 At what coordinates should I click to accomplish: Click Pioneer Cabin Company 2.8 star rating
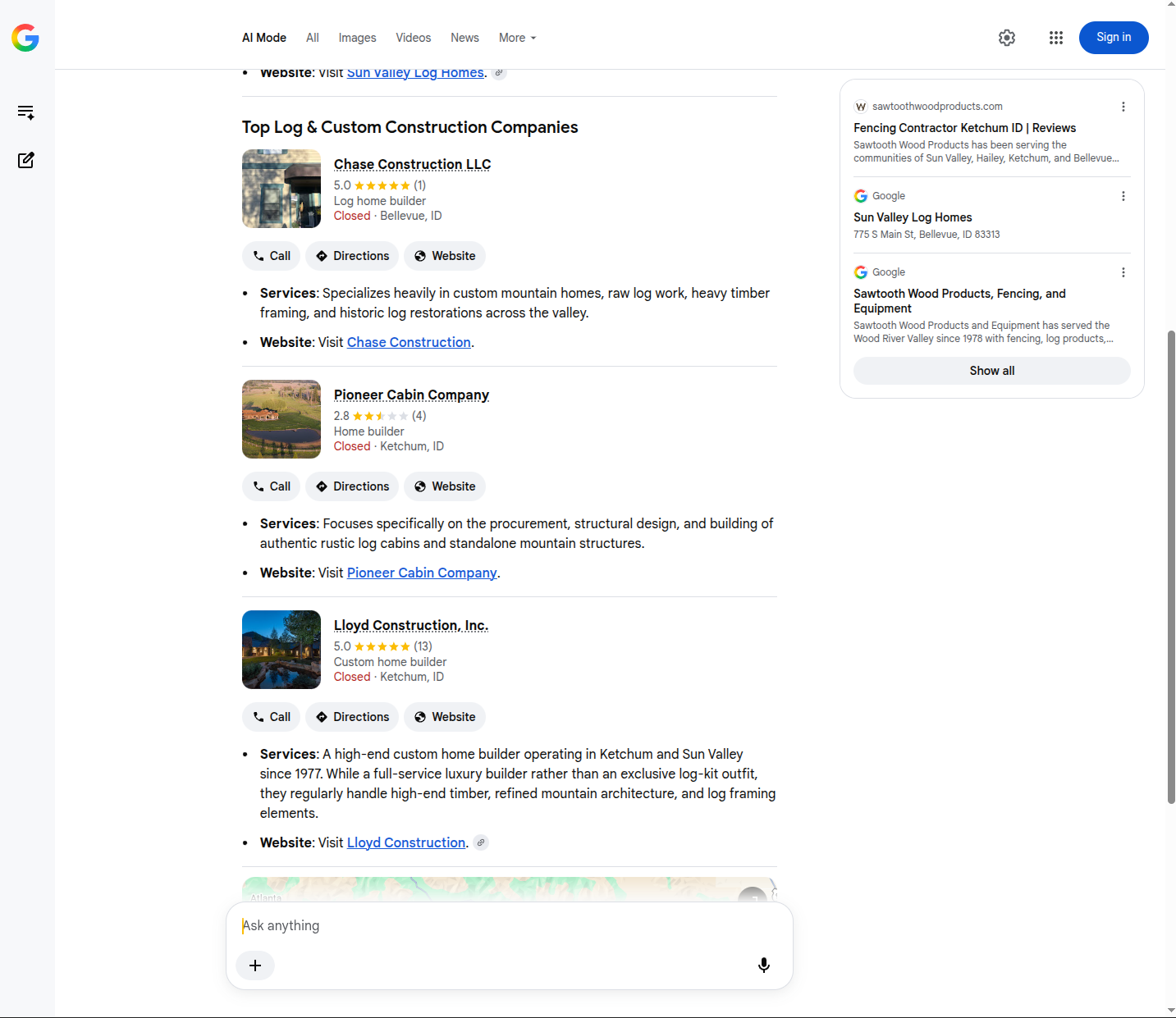coord(380,416)
